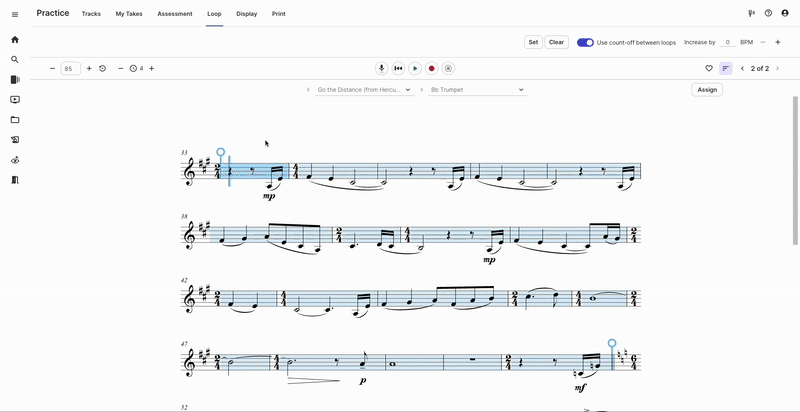Go to previous page of music
The width and height of the screenshot is (800, 412).
point(742,68)
